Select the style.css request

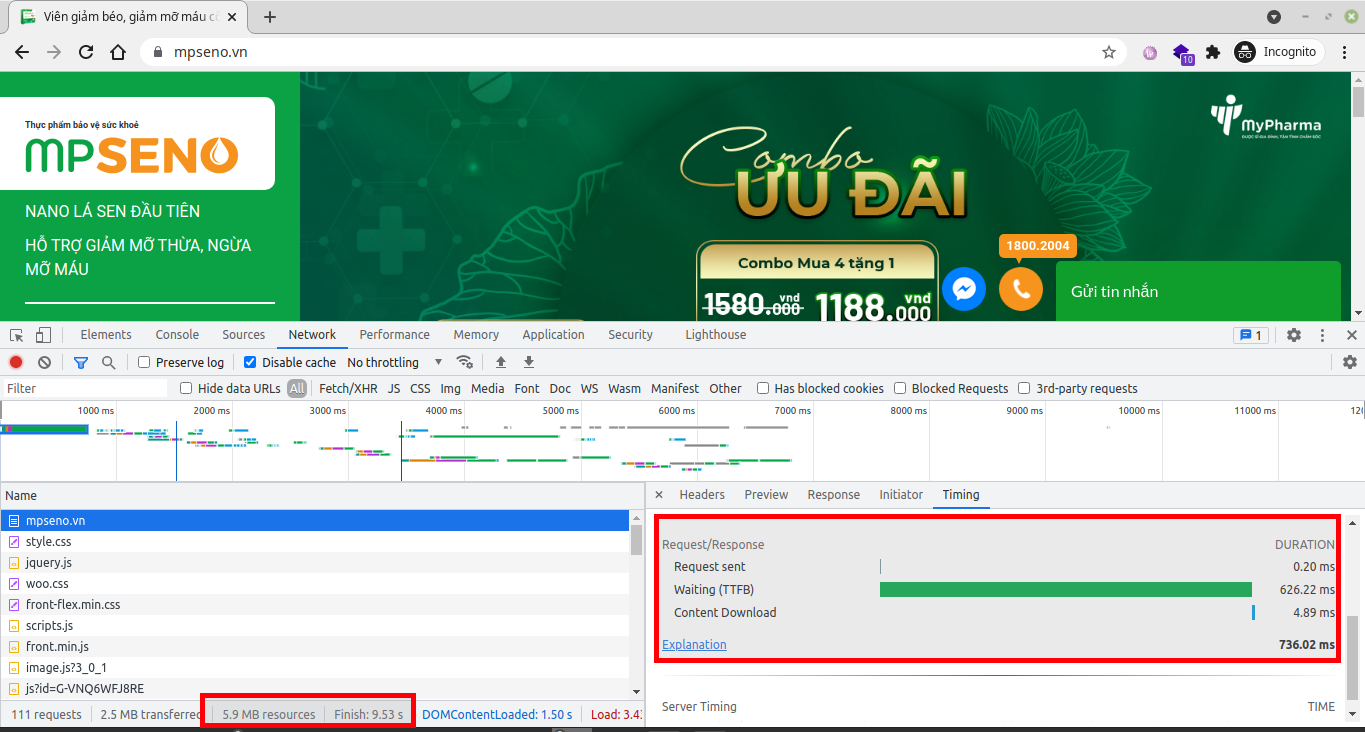pos(315,541)
